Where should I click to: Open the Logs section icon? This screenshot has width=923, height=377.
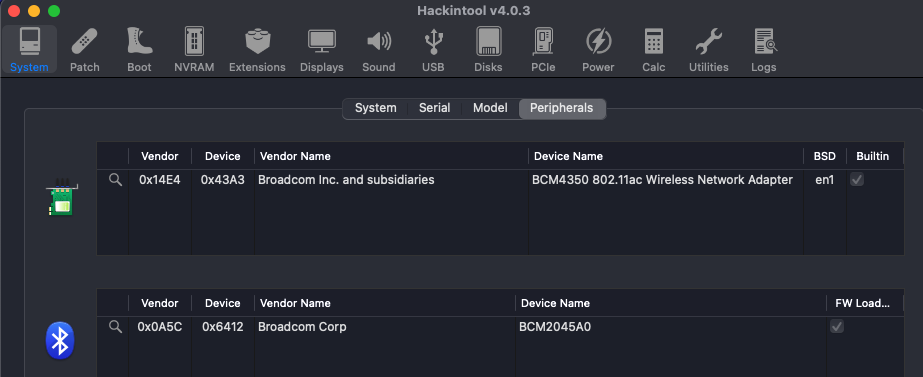click(x=764, y=49)
